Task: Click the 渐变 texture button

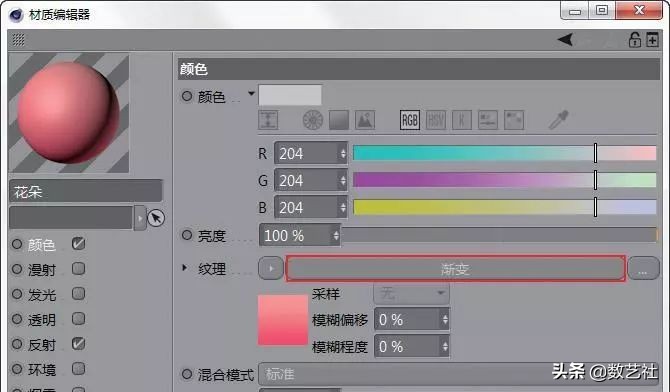Action: pyautogui.click(x=455, y=268)
